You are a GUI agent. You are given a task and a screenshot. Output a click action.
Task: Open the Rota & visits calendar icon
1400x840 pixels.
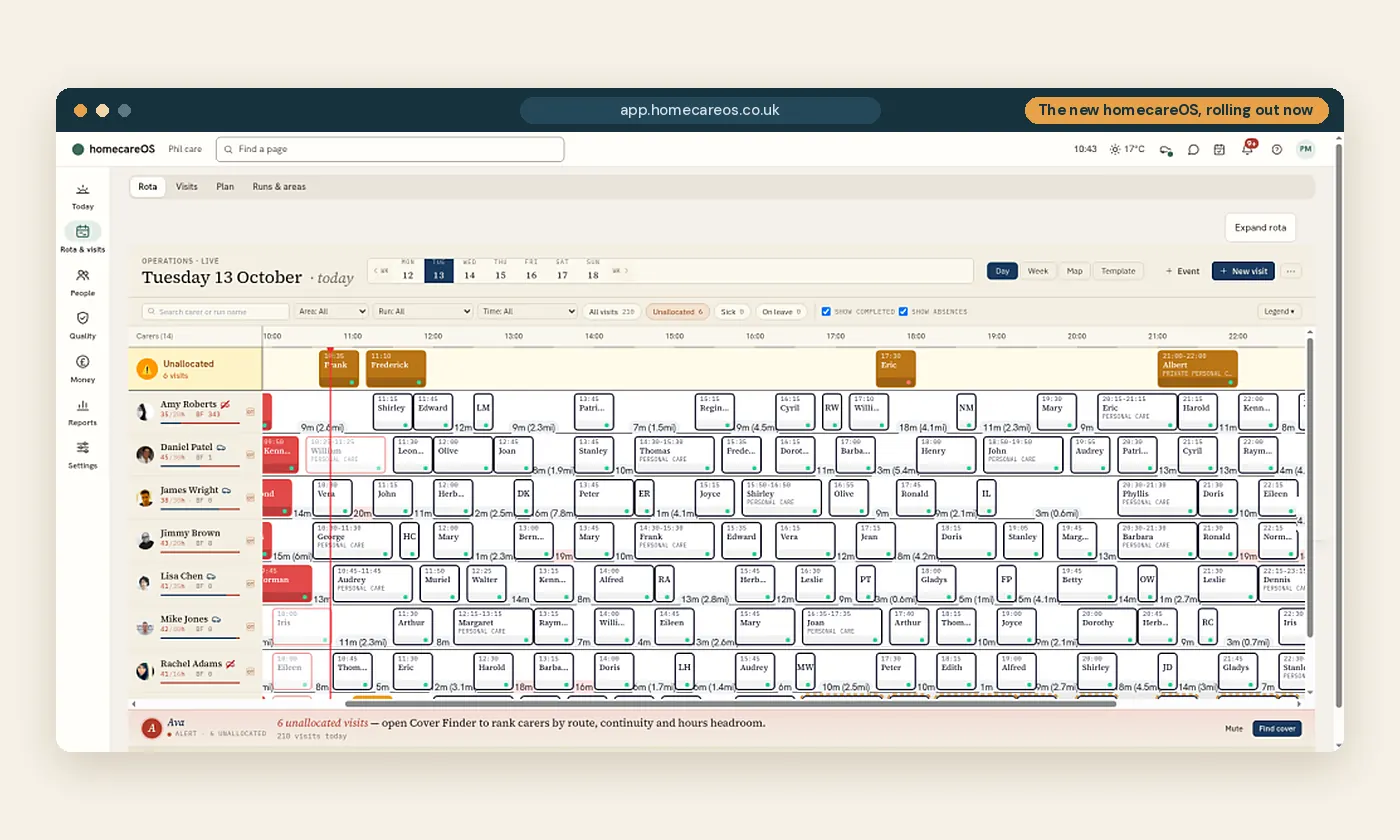pos(83,231)
